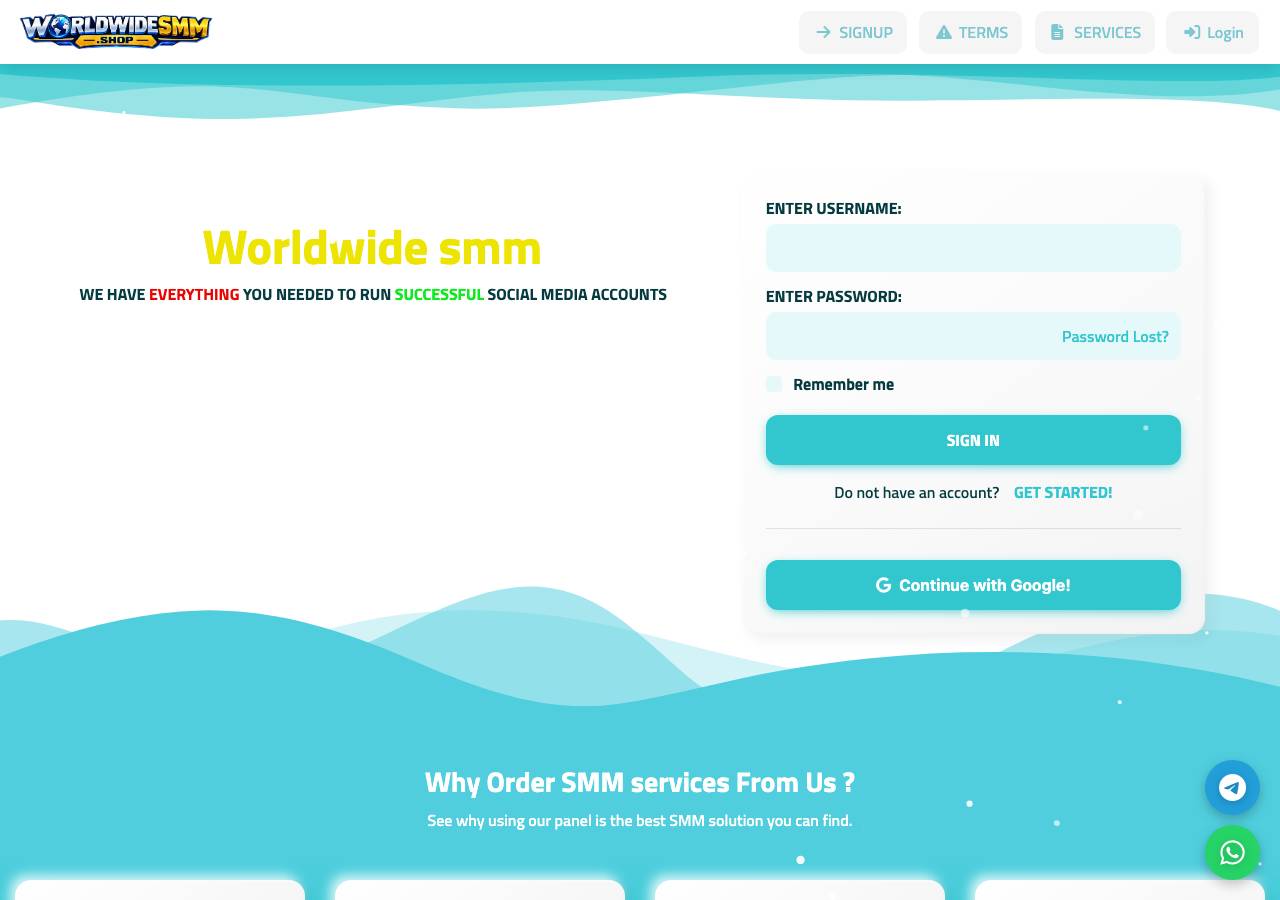Click the GET STARTED! link
Image resolution: width=1280 pixels, height=900 pixels.
pyautogui.click(x=1063, y=492)
